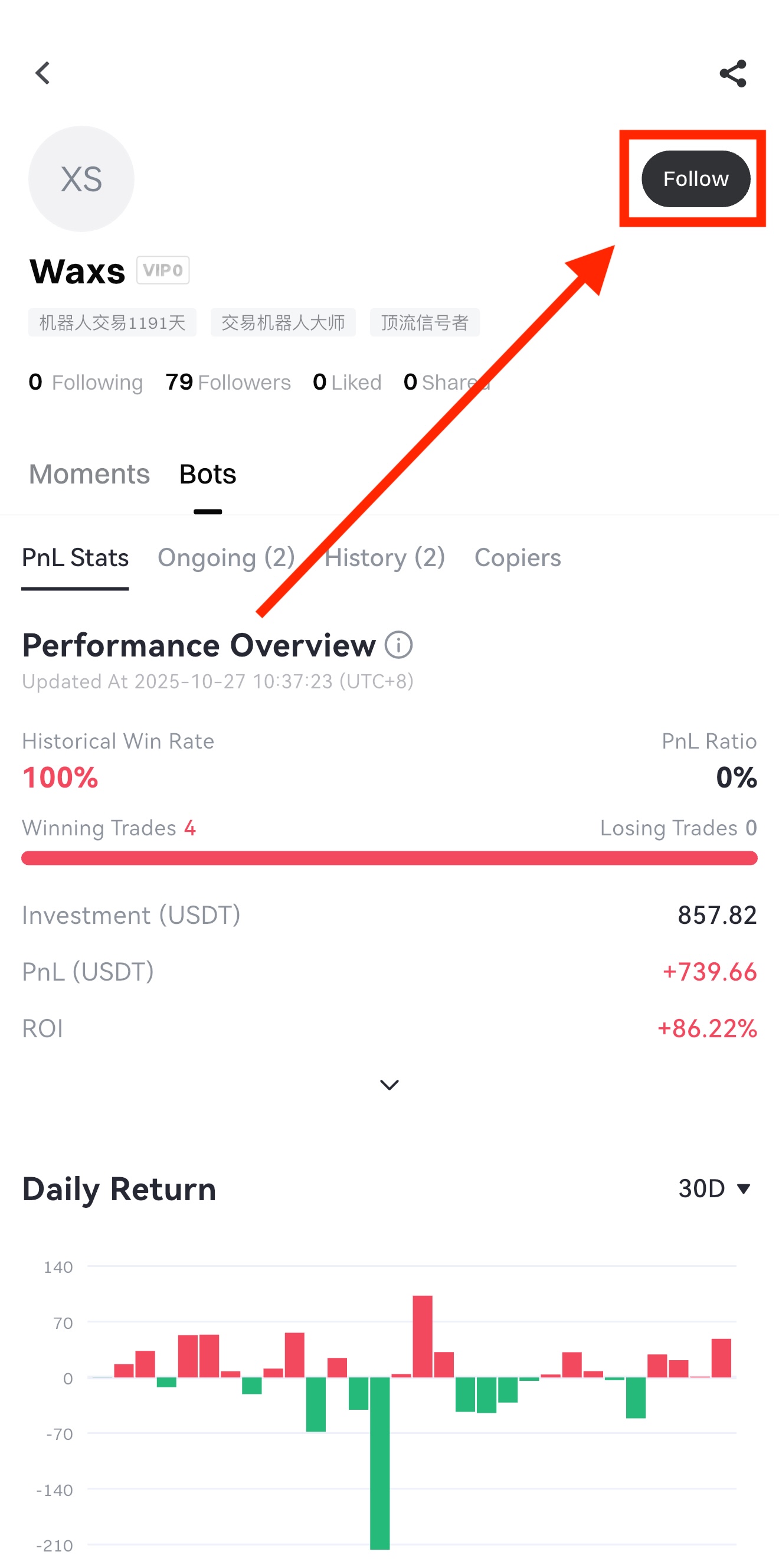The width and height of the screenshot is (779, 1568).
Task: Tap the 机器人交易1191天 tag
Action: pyautogui.click(x=113, y=322)
